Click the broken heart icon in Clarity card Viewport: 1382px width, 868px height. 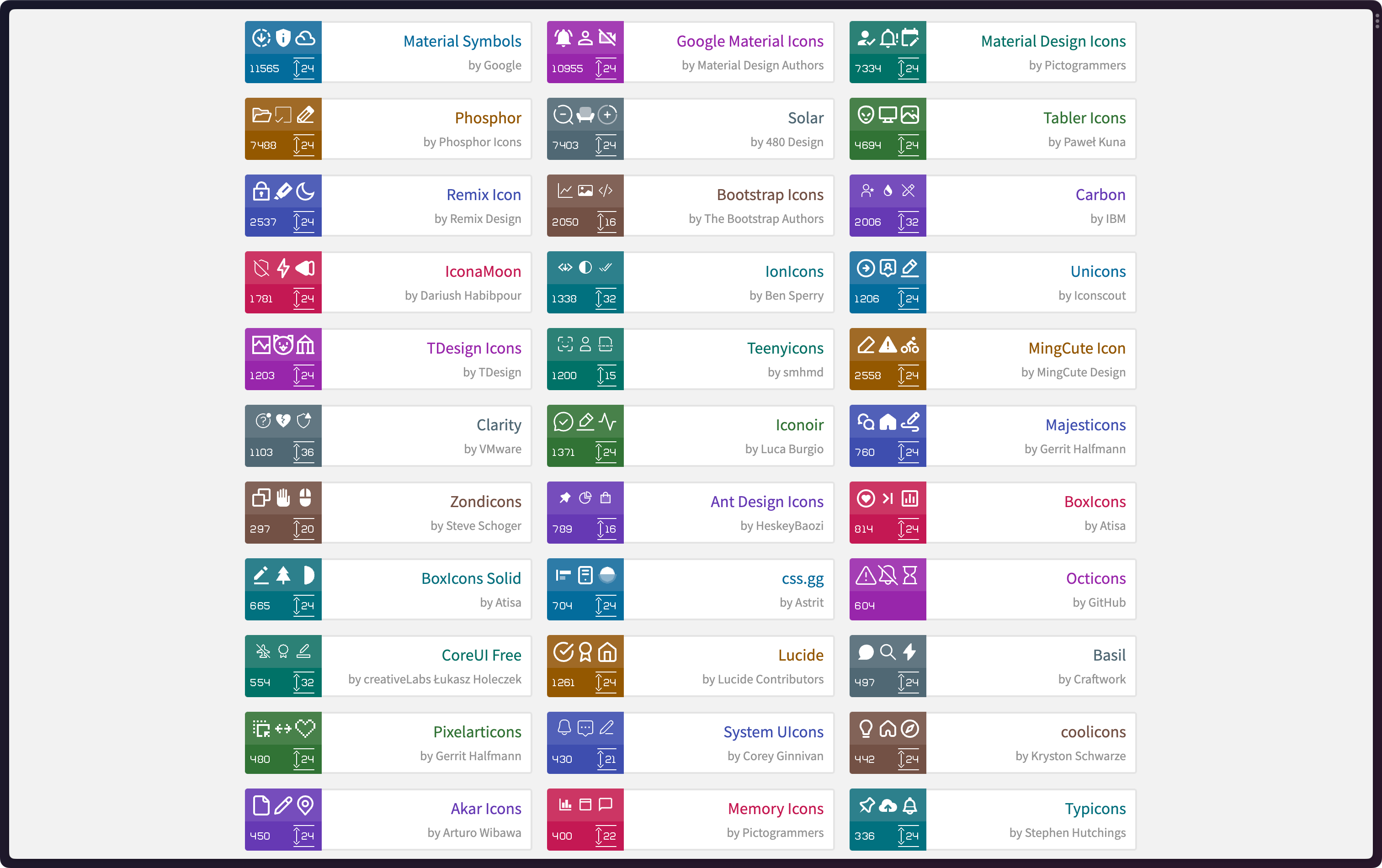[283, 420]
